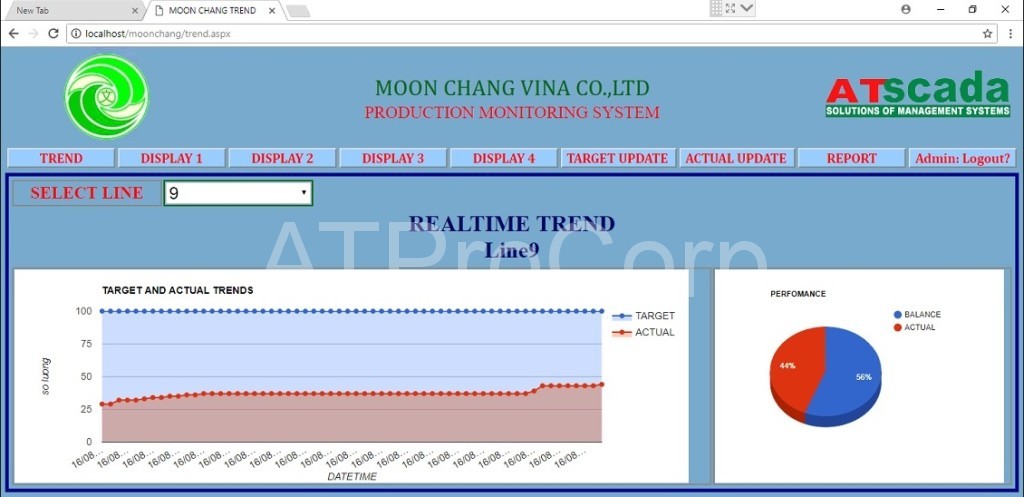Image resolution: width=1024 pixels, height=497 pixels.
Task: Go to the TARGET UPDATE page
Action: coord(617,158)
